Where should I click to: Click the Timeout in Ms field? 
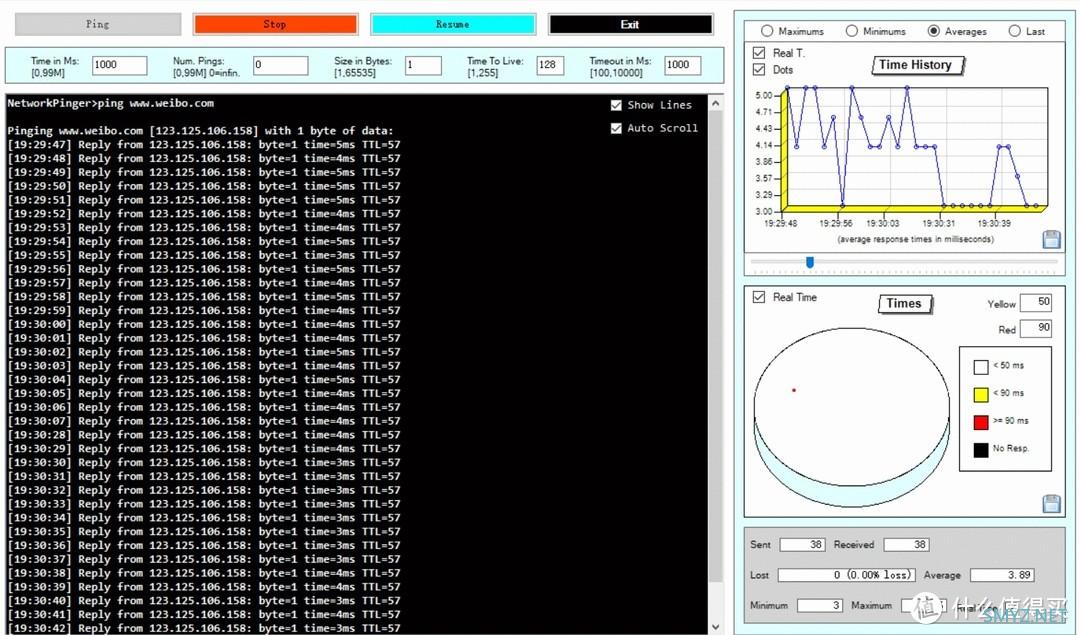[683, 65]
